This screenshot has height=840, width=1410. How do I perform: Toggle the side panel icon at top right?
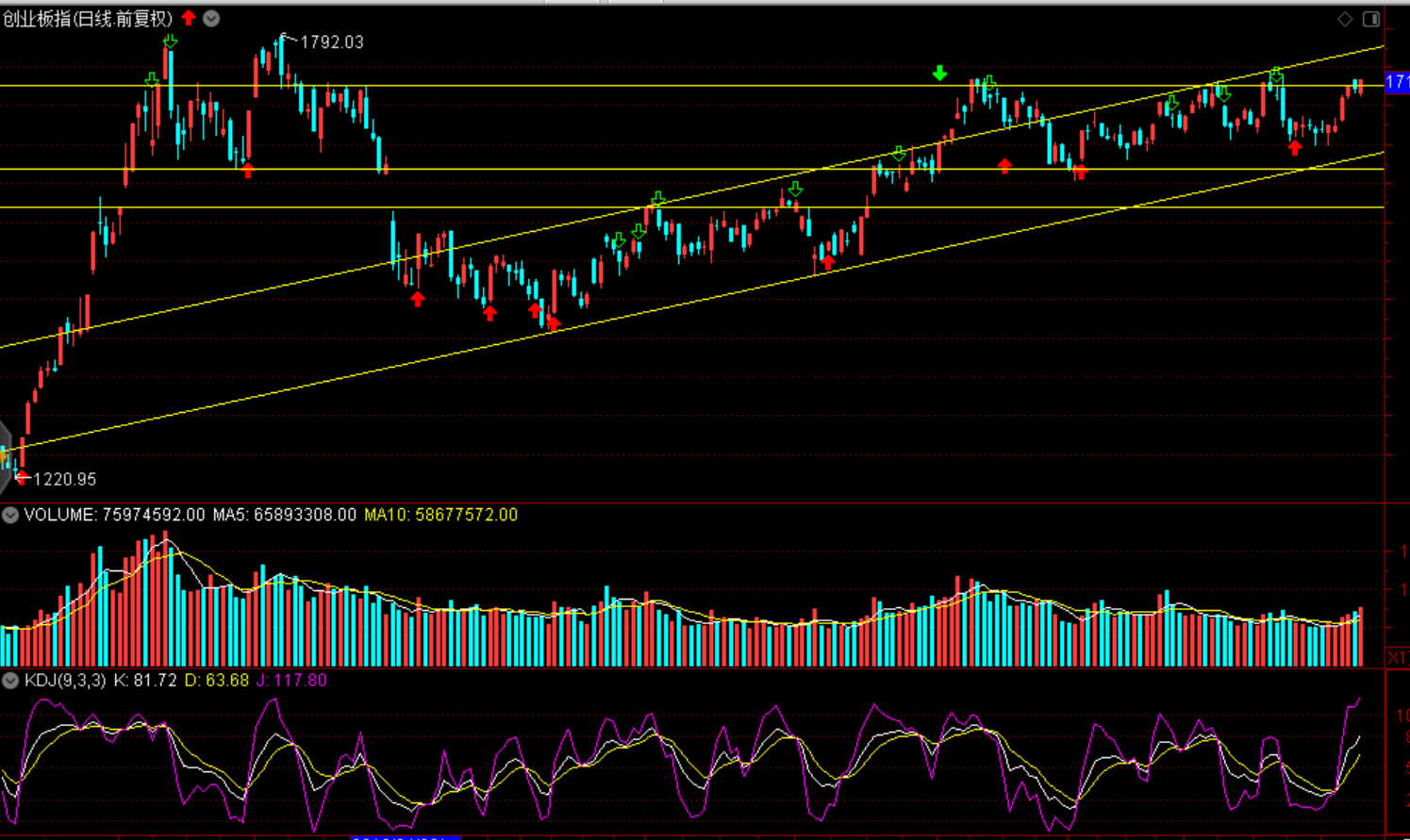pos(1371,19)
